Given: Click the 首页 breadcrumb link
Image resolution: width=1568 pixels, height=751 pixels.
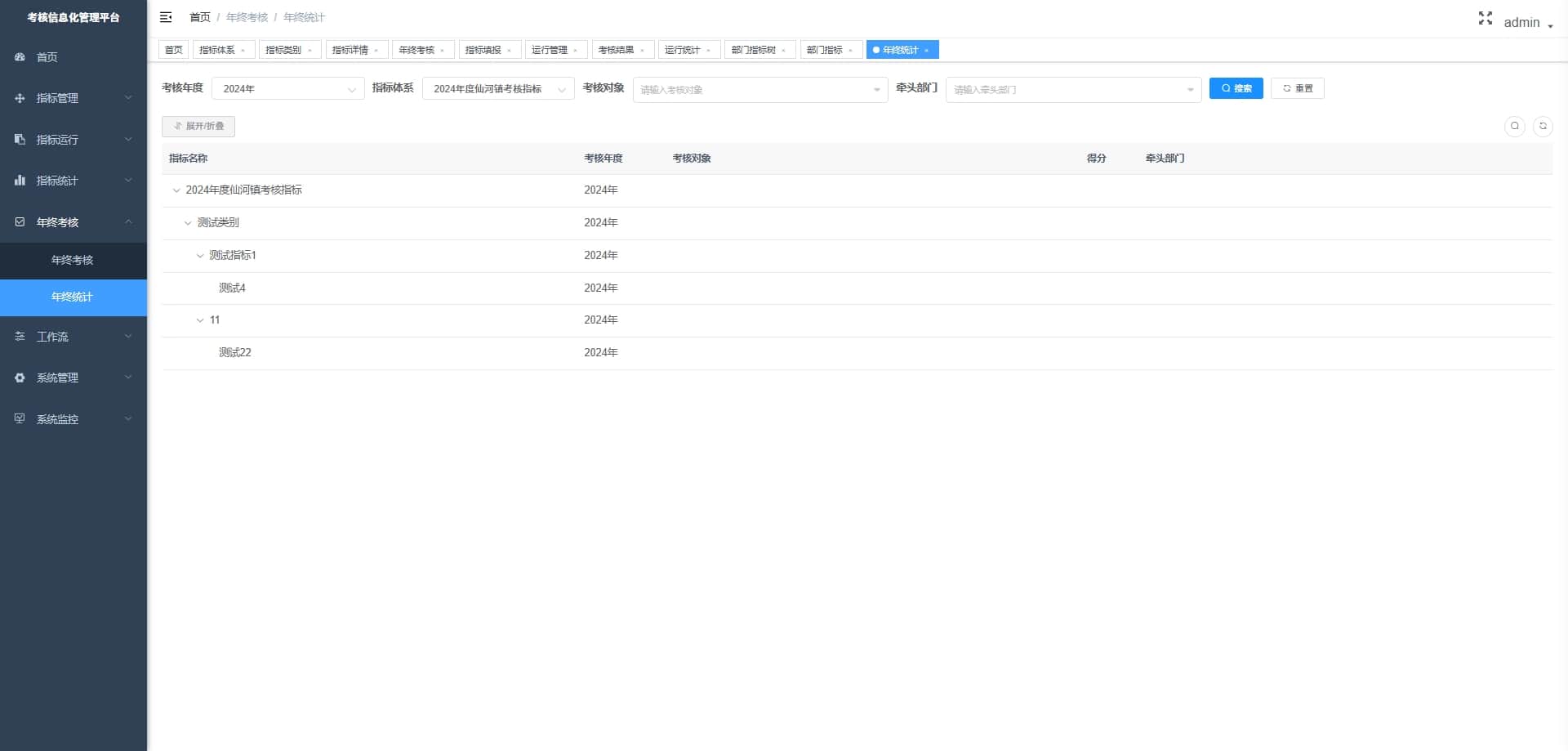Looking at the screenshot, I should tap(200, 17).
